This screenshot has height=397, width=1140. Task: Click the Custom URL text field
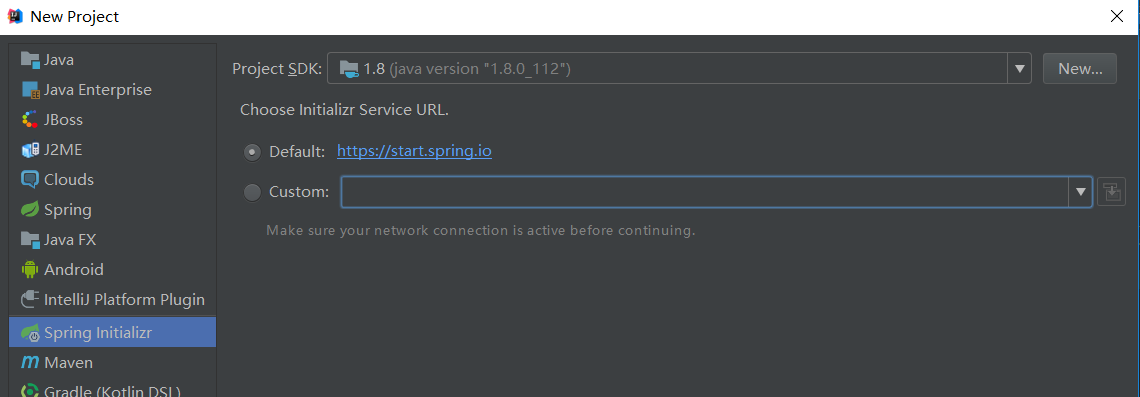[x=705, y=192]
